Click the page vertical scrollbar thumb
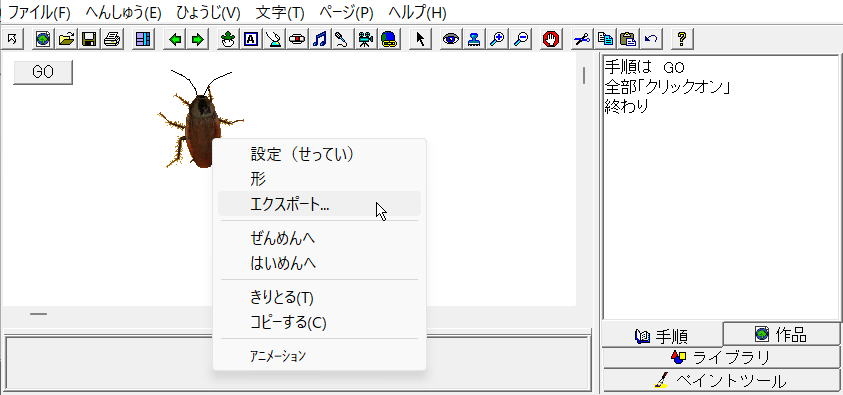843x395 pixels. (x=584, y=75)
